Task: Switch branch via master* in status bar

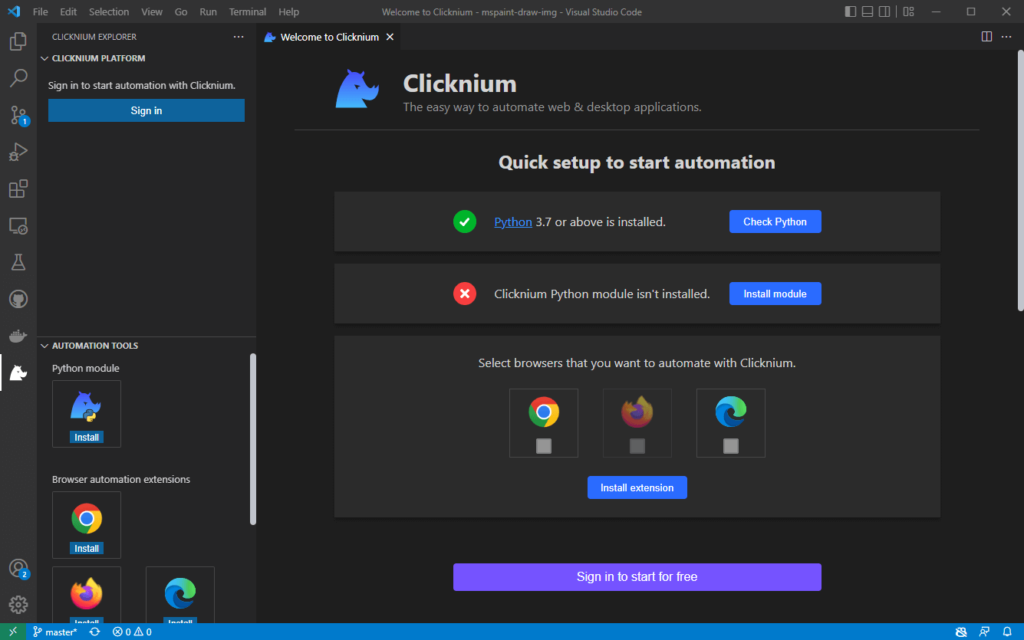Action: [55, 632]
